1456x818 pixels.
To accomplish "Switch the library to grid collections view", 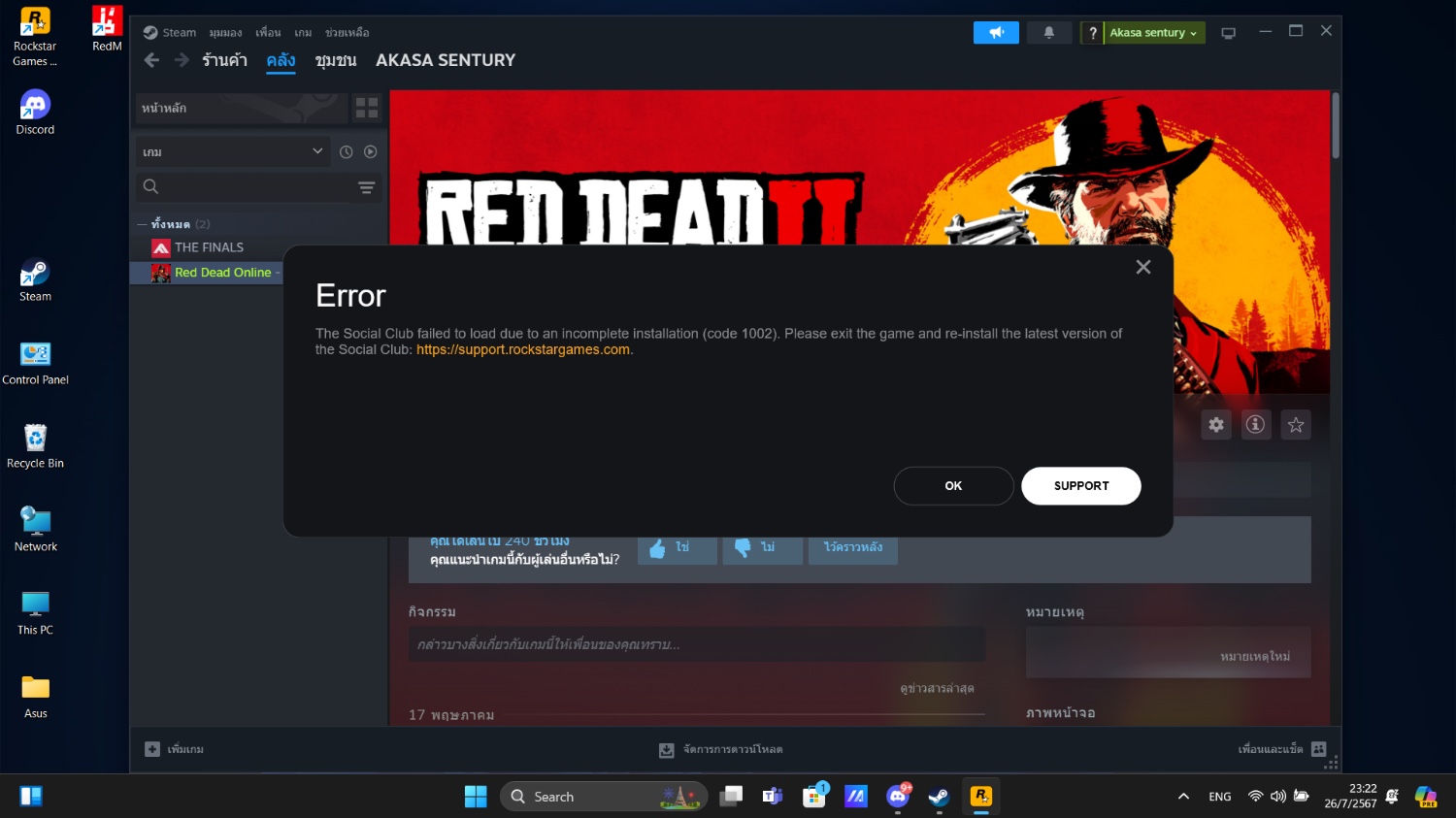I will [x=367, y=108].
